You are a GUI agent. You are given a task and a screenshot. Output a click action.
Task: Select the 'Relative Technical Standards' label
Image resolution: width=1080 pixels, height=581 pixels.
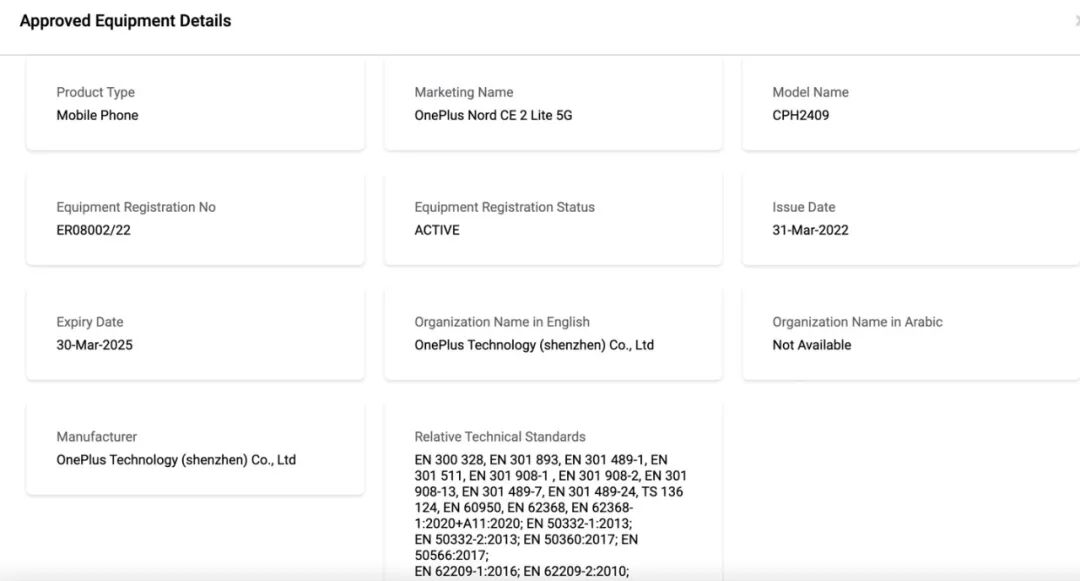pos(500,436)
